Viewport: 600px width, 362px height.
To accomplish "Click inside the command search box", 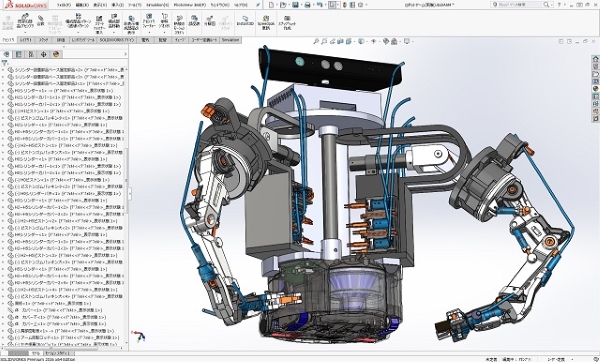I will [x=520, y=5].
